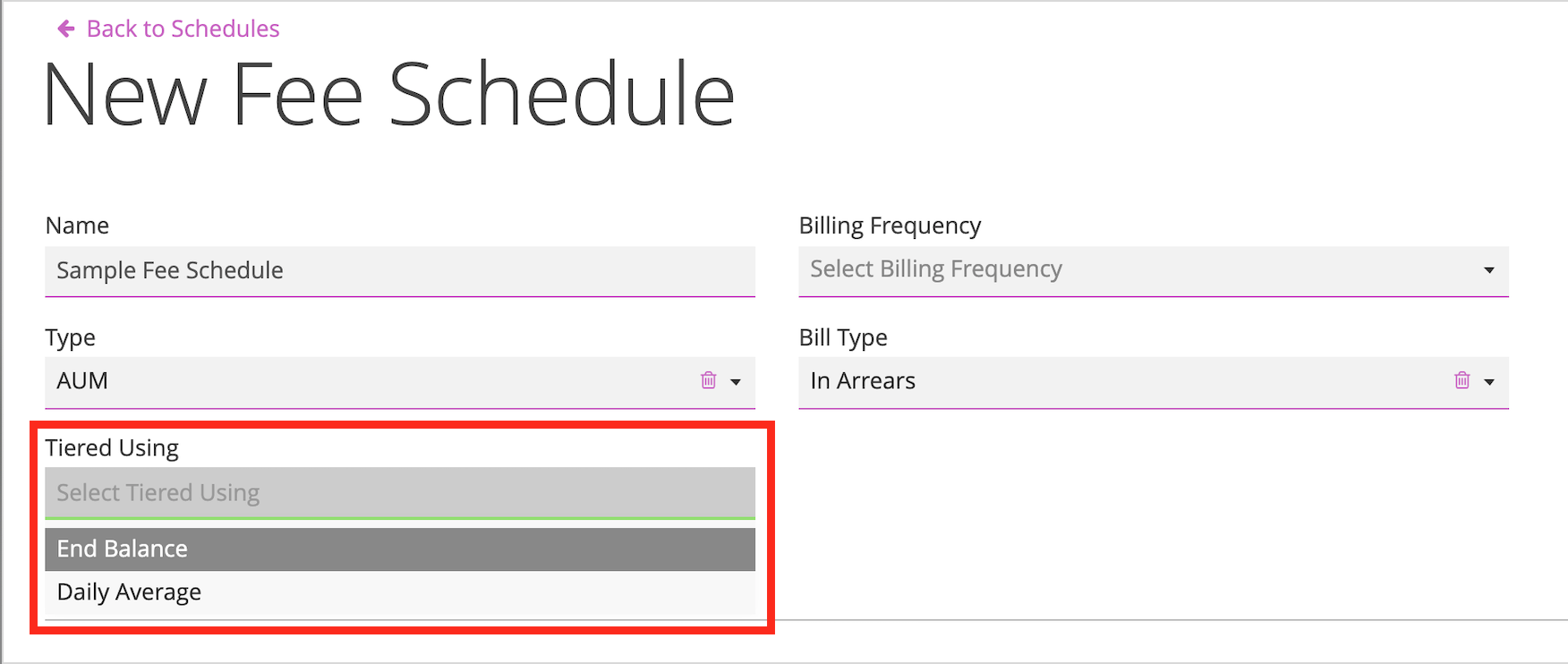The height and width of the screenshot is (664, 1568).
Task: Clear the In Arrears selection with trash icon
Action: click(1461, 380)
